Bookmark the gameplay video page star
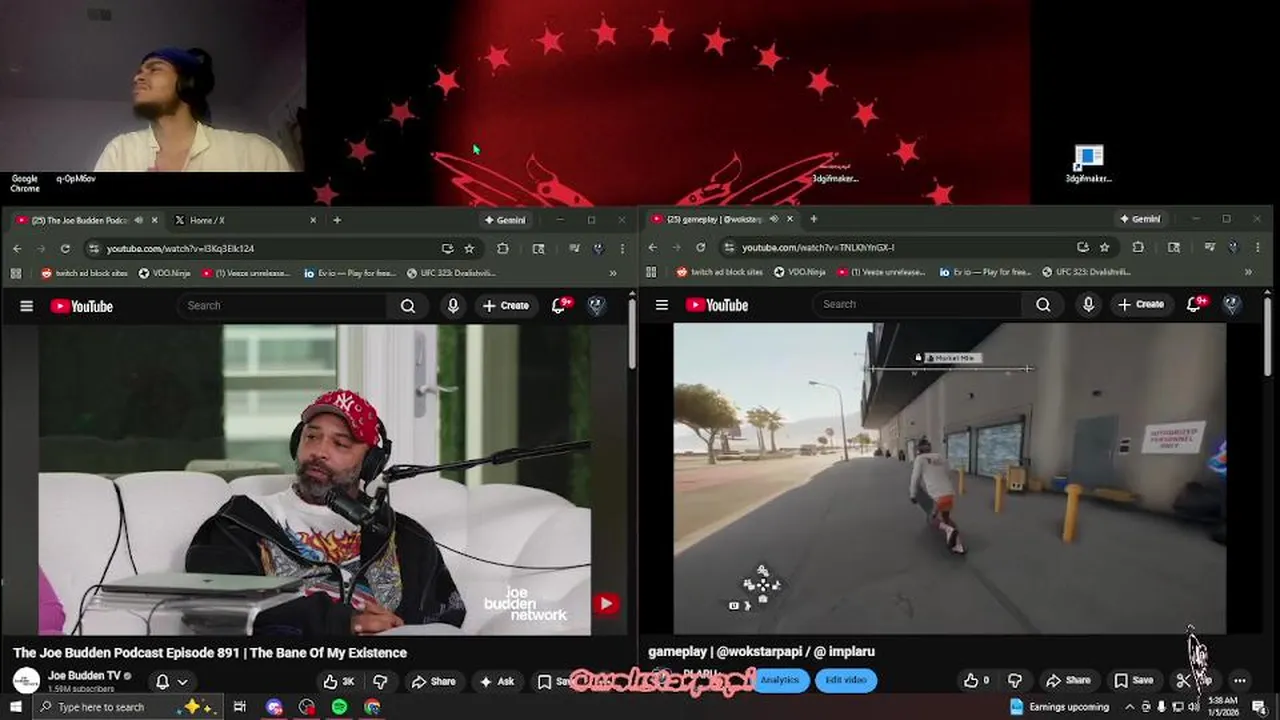 tap(1104, 247)
